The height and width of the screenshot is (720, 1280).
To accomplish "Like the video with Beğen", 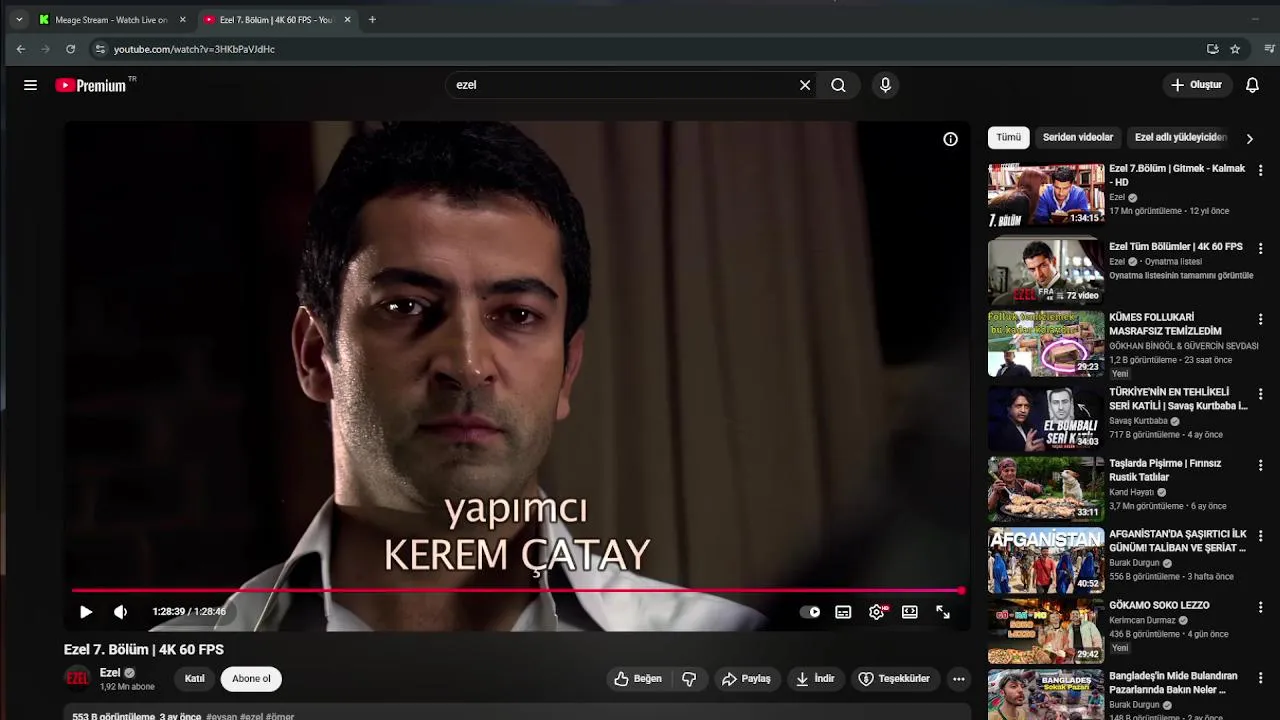I will pos(638,679).
